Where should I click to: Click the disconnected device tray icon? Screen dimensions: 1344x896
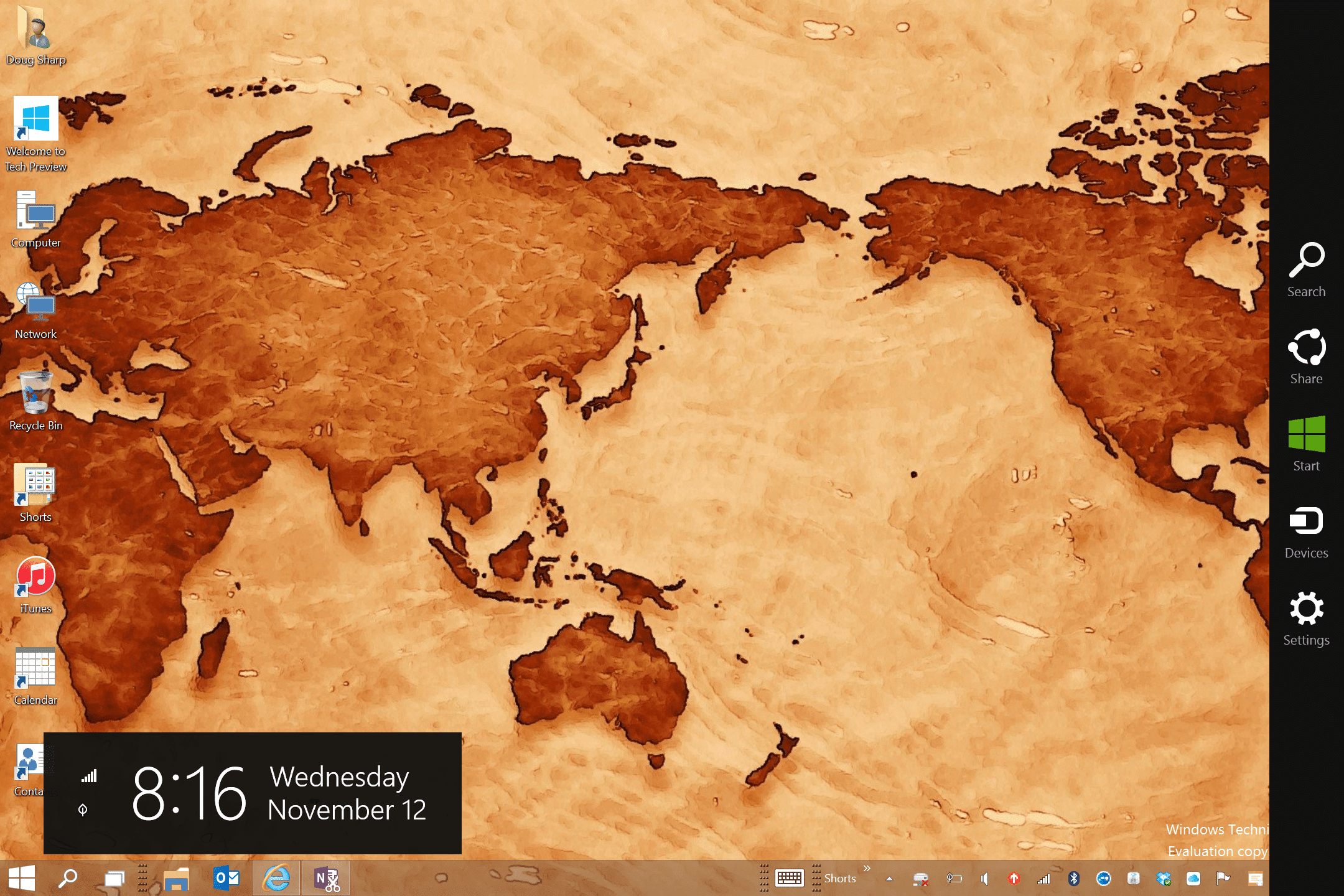(x=921, y=878)
